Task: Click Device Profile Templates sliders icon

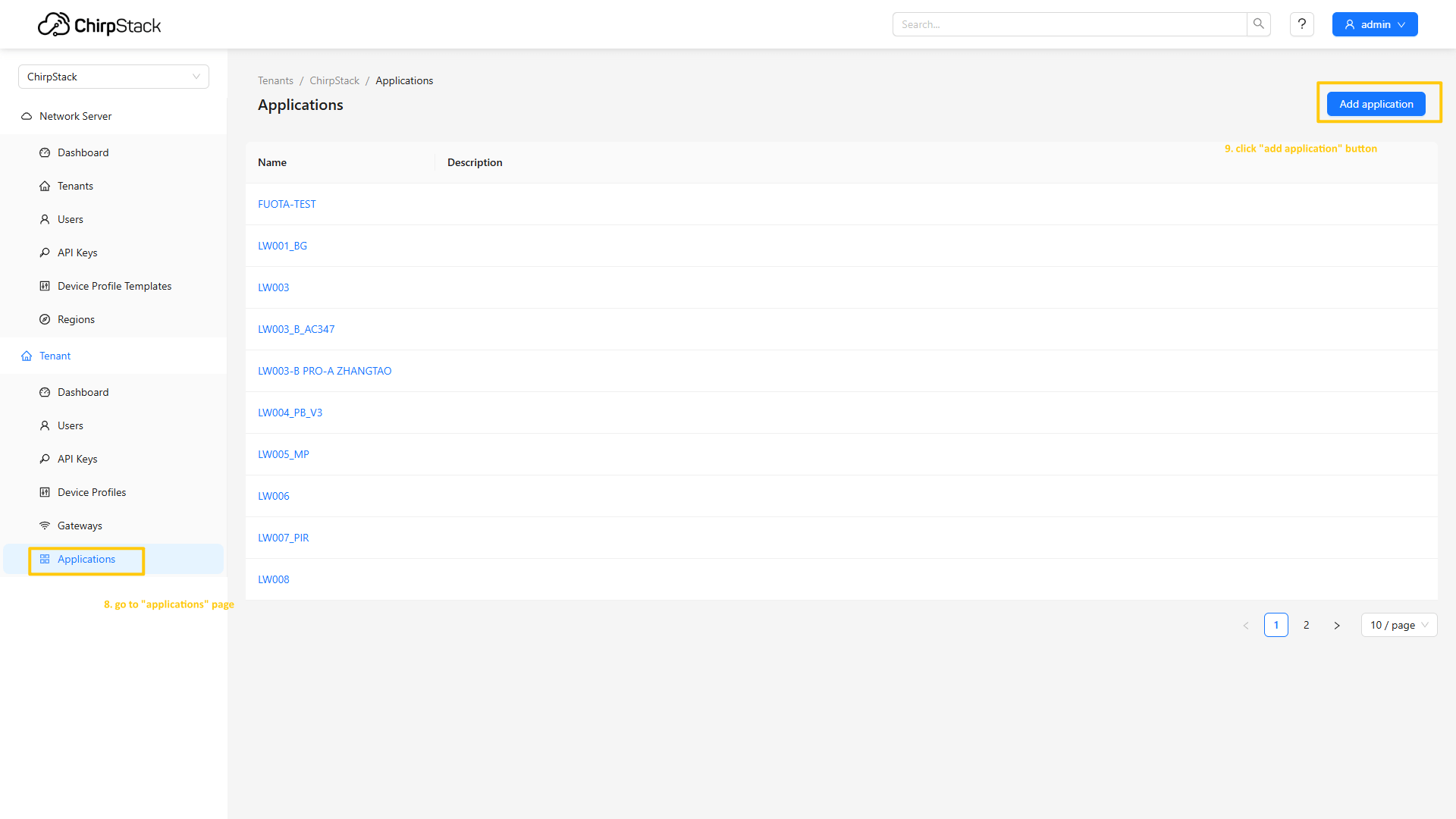Action: point(45,286)
